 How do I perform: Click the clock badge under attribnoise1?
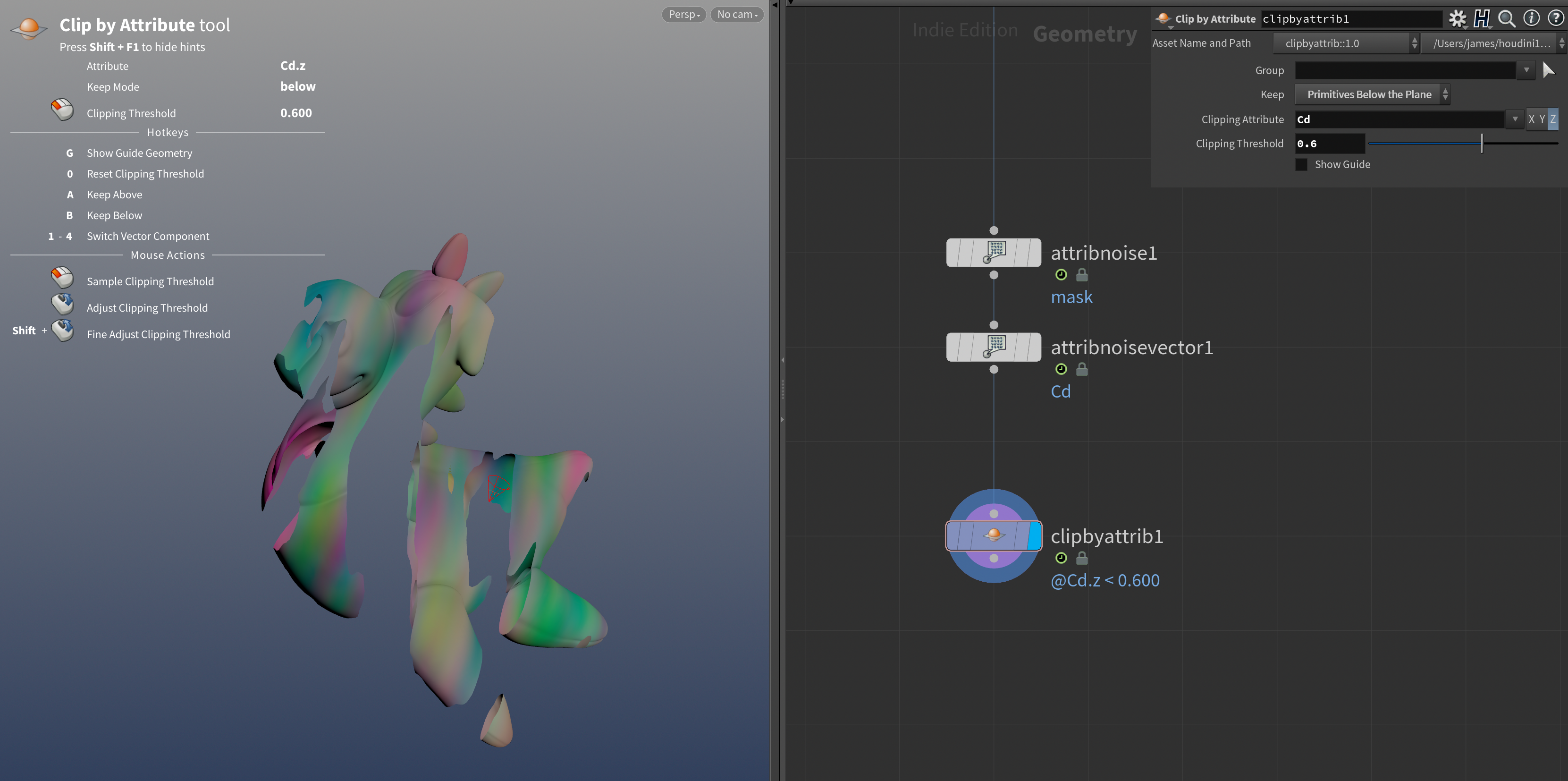point(1061,274)
